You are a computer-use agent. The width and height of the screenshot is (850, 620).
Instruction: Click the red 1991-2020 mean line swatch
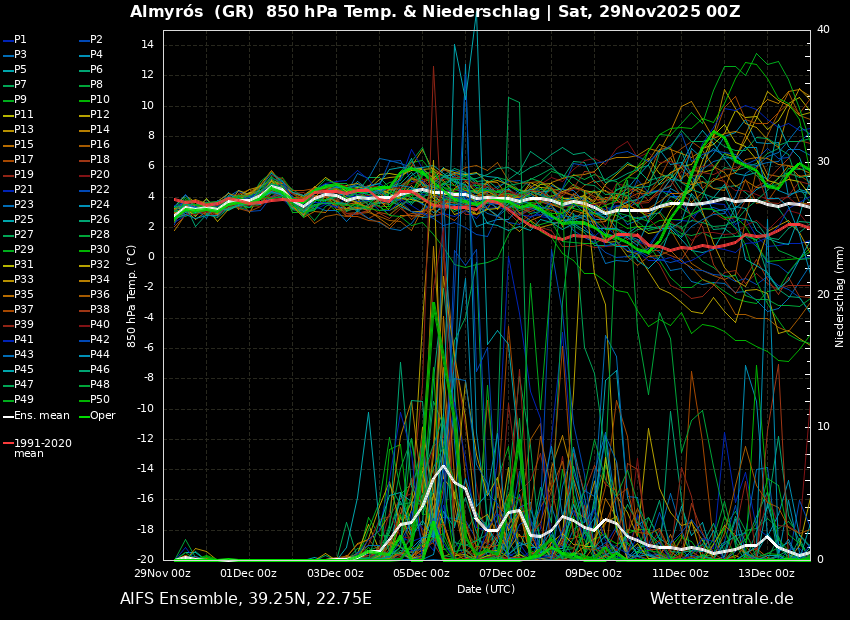[x=8, y=443]
